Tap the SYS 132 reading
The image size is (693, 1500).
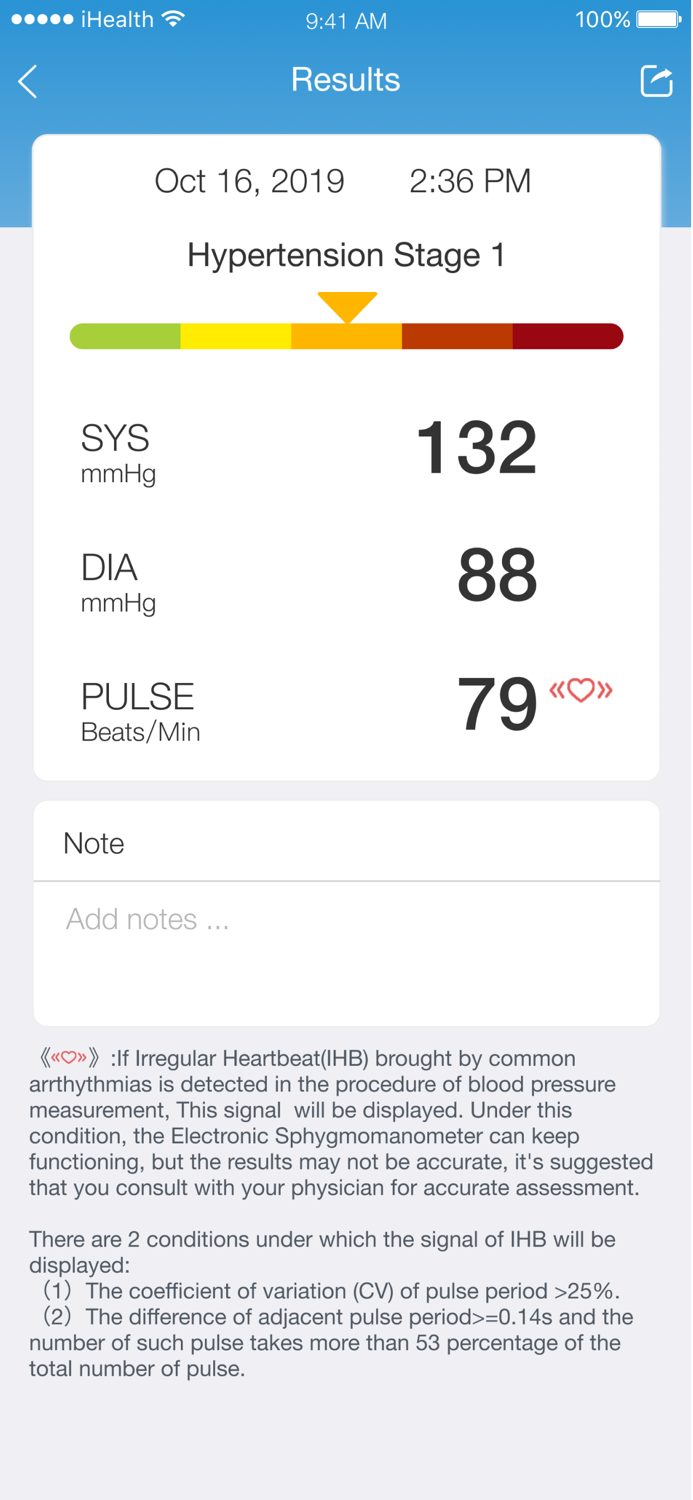pos(475,446)
